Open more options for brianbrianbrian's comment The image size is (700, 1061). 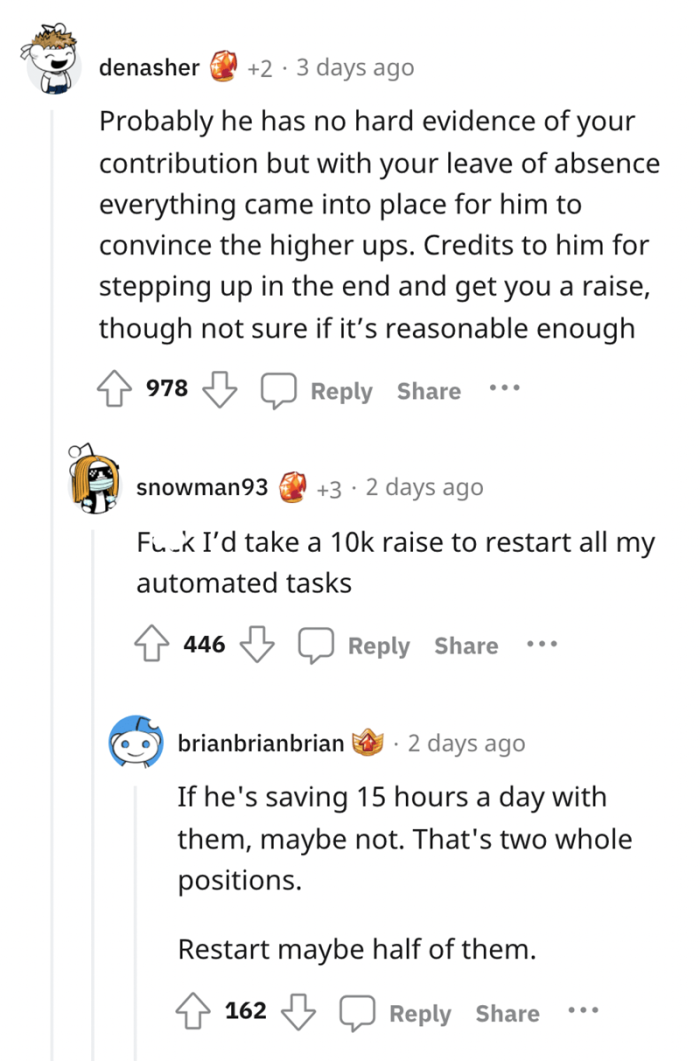tap(583, 1012)
